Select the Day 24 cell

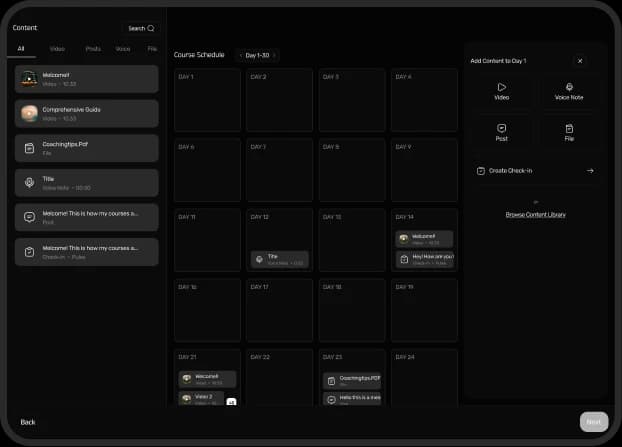point(424,378)
